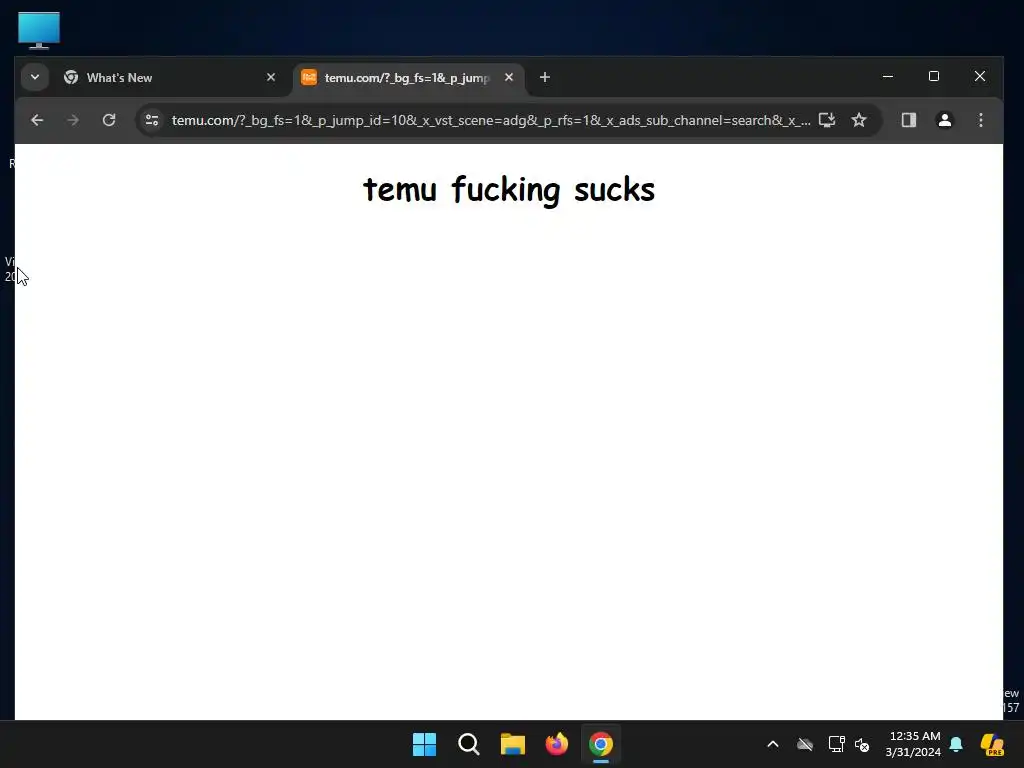Click the forward navigation arrow
The image size is (1024, 768).
(73, 120)
